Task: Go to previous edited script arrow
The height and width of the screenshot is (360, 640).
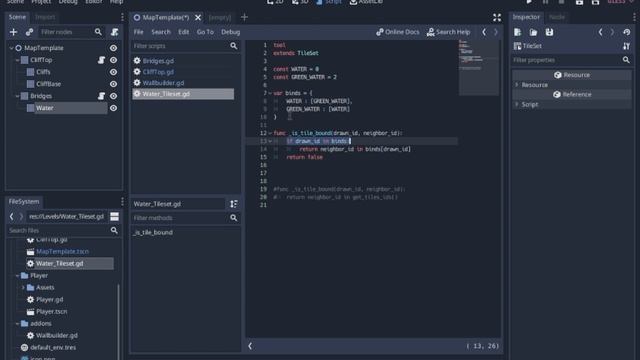Action: (x=484, y=32)
